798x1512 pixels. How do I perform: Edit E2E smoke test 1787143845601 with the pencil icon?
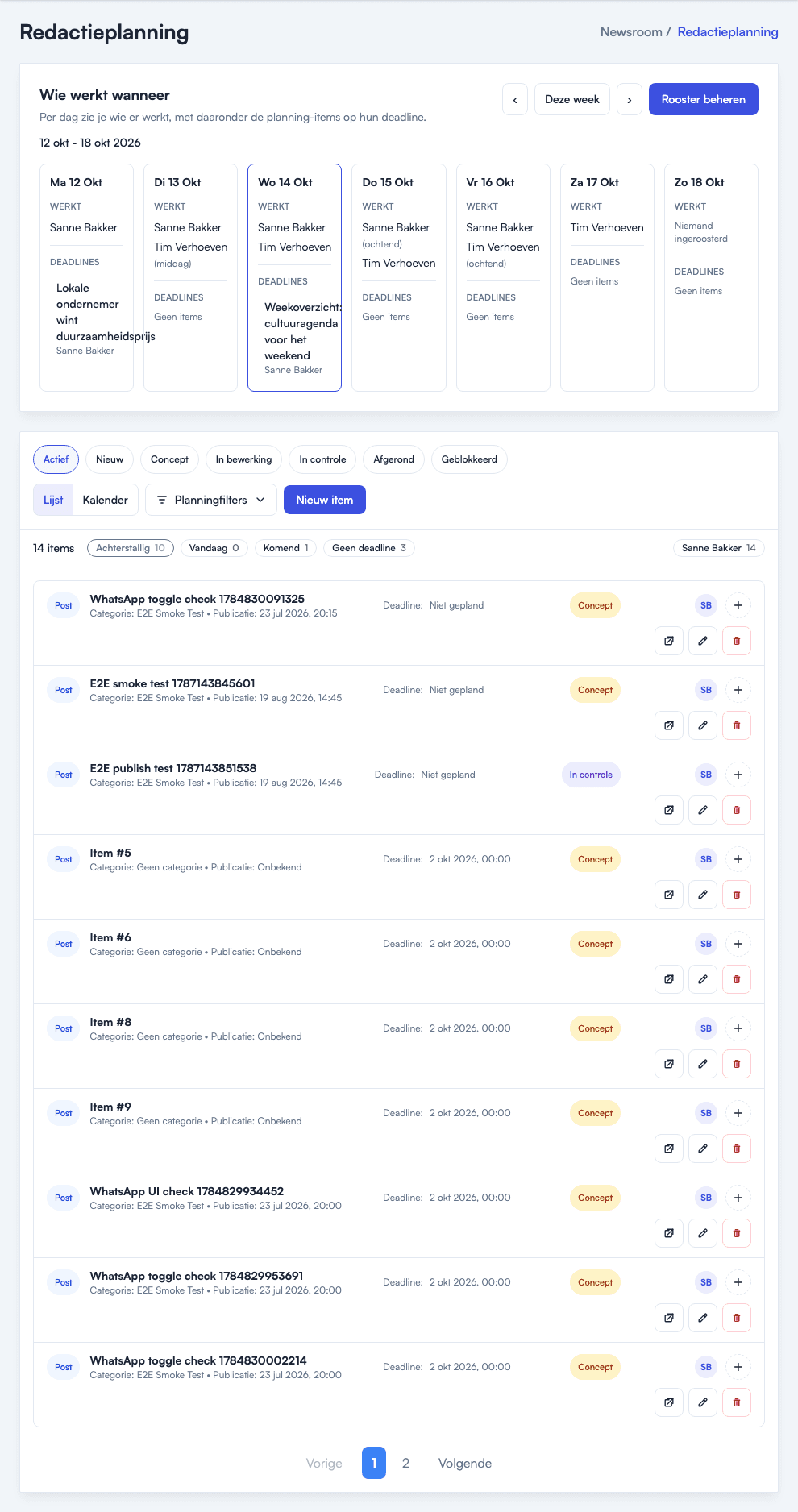pyautogui.click(x=703, y=725)
